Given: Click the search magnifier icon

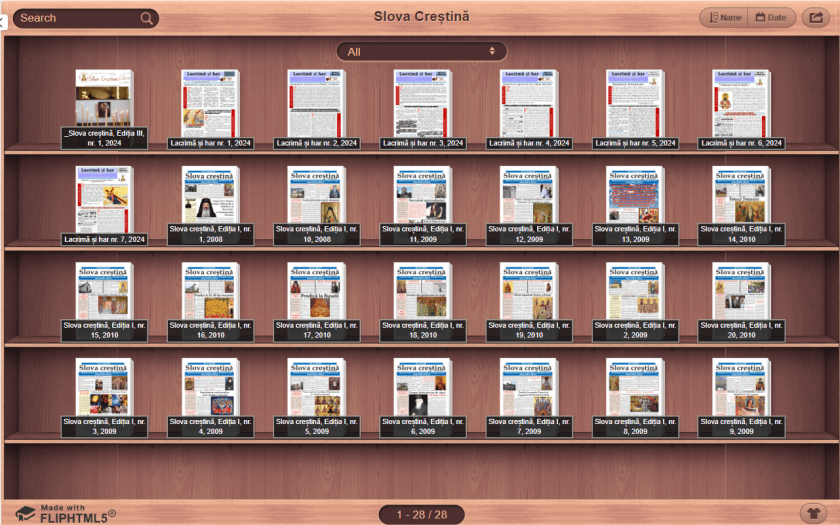Looking at the screenshot, I should click(x=147, y=18).
